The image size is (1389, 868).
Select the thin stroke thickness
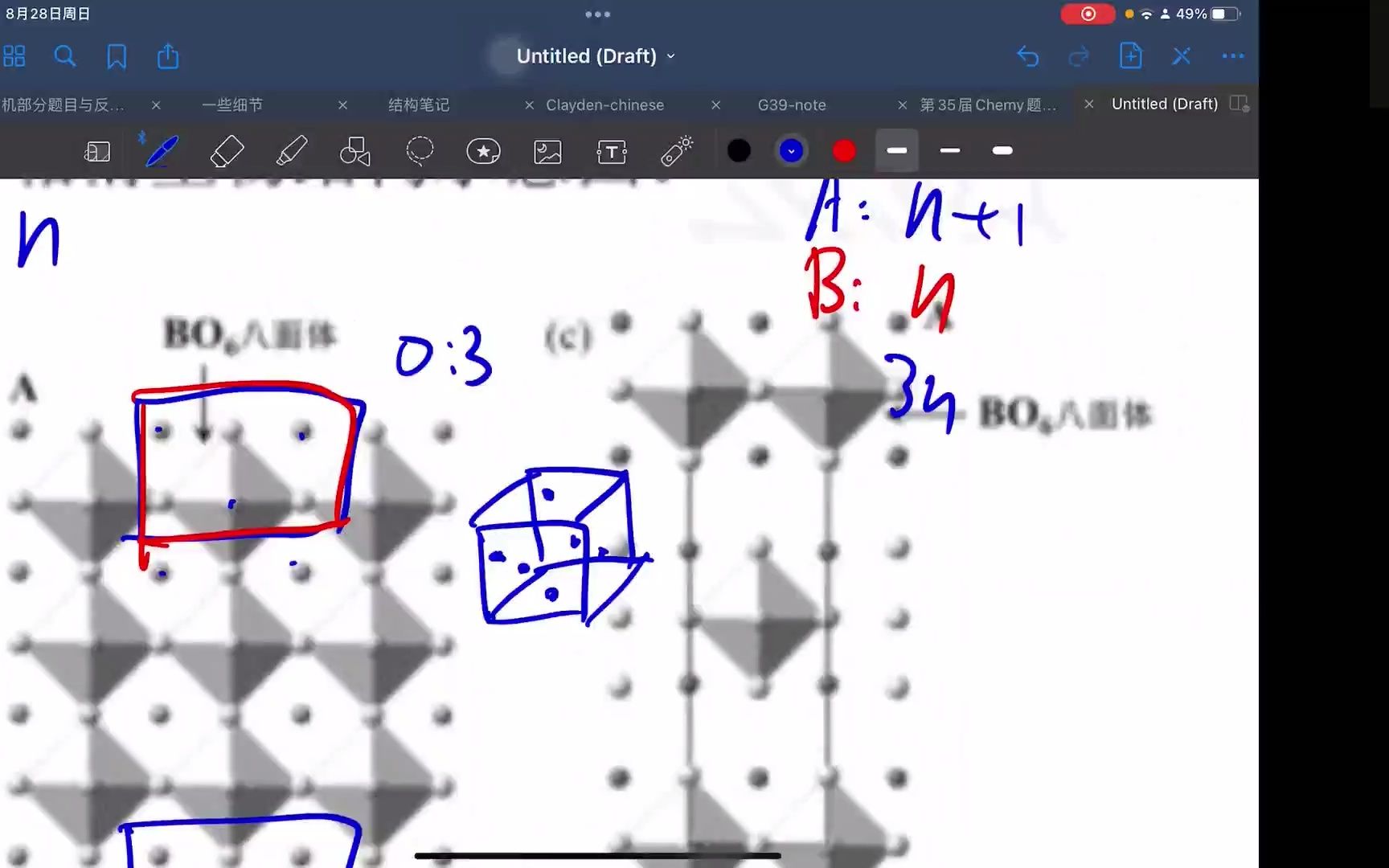[x=950, y=150]
